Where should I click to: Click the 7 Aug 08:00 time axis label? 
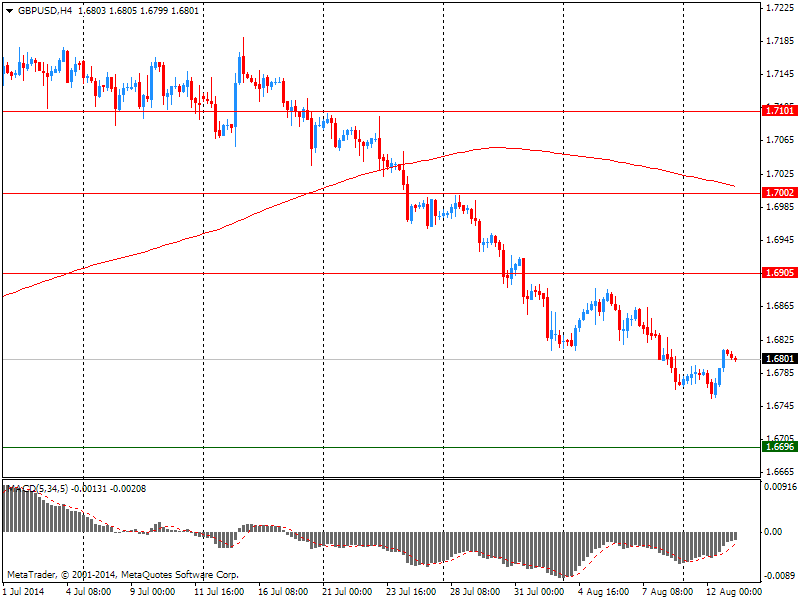click(x=668, y=592)
